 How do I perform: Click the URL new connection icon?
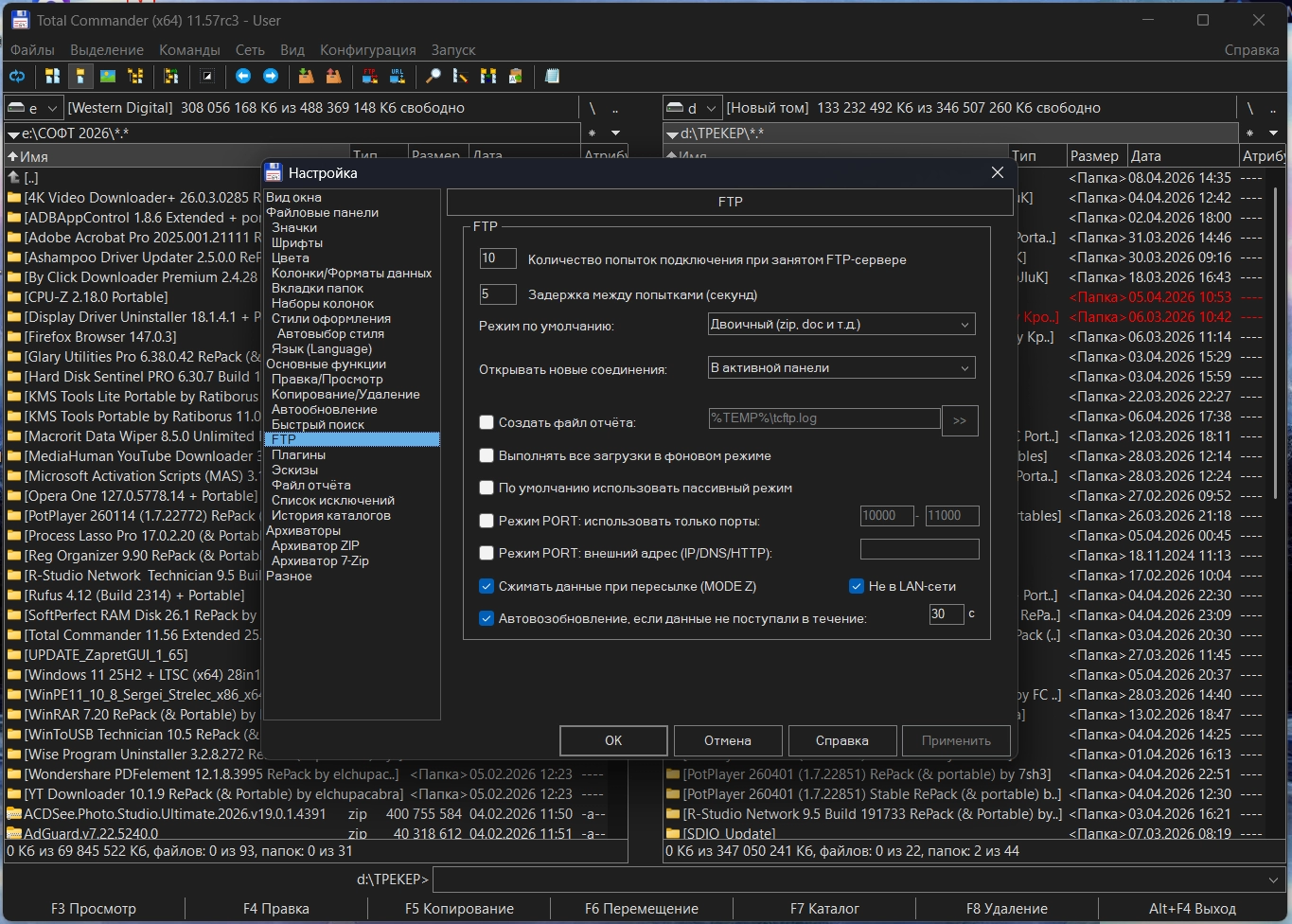tap(398, 76)
